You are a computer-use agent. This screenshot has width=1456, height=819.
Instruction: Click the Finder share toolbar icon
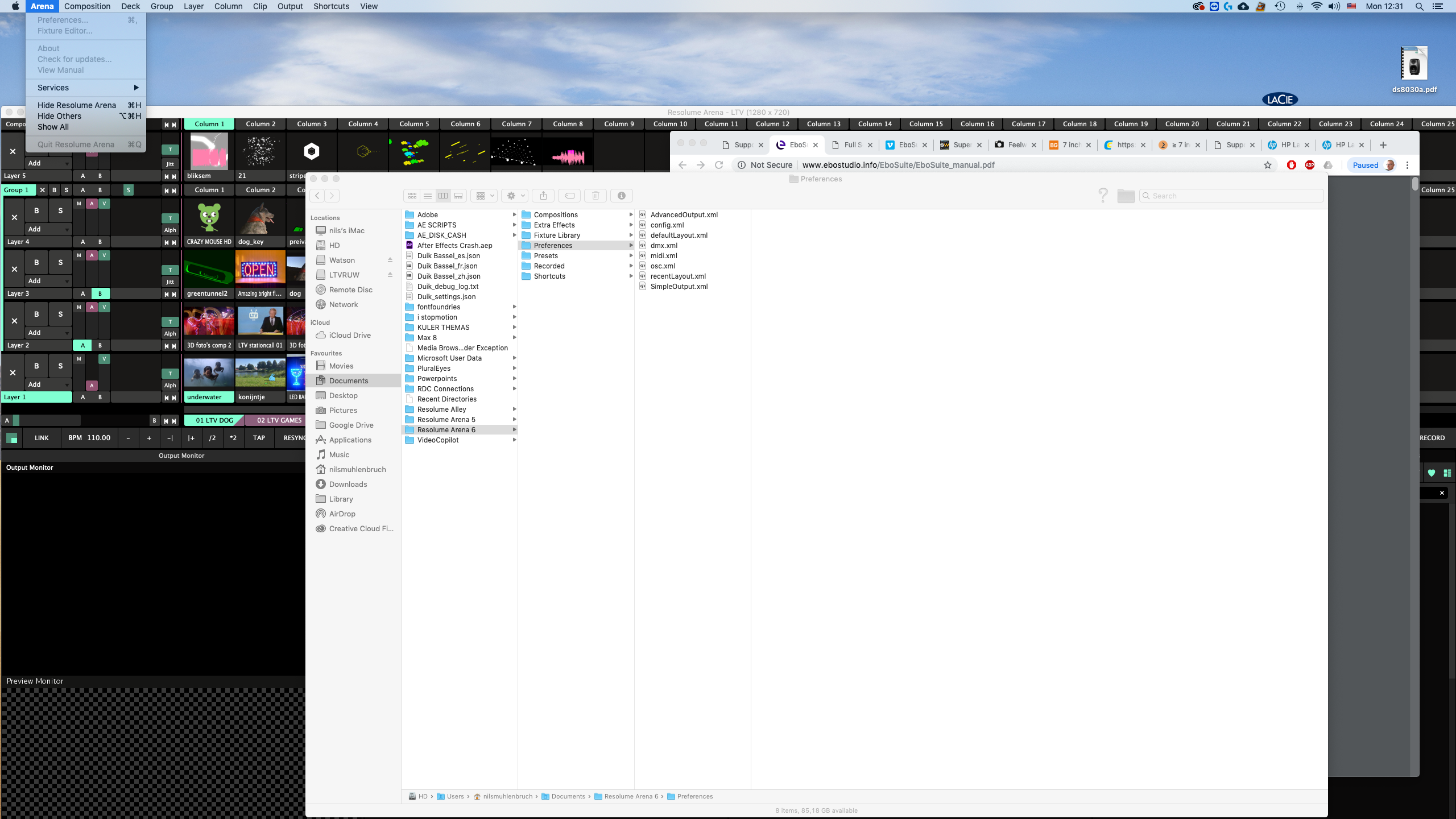click(x=543, y=196)
